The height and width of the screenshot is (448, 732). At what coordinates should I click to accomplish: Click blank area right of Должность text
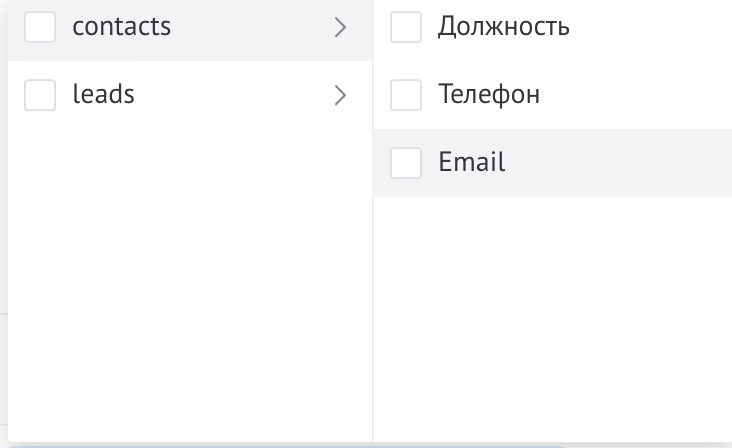[x=650, y=27]
